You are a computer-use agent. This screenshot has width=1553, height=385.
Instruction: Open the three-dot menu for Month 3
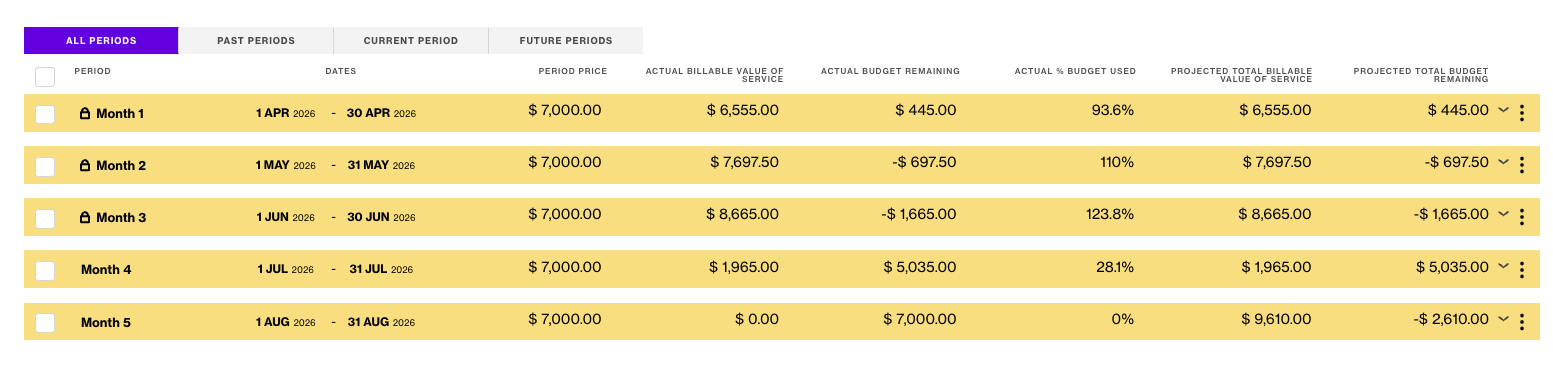pos(1521,218)
